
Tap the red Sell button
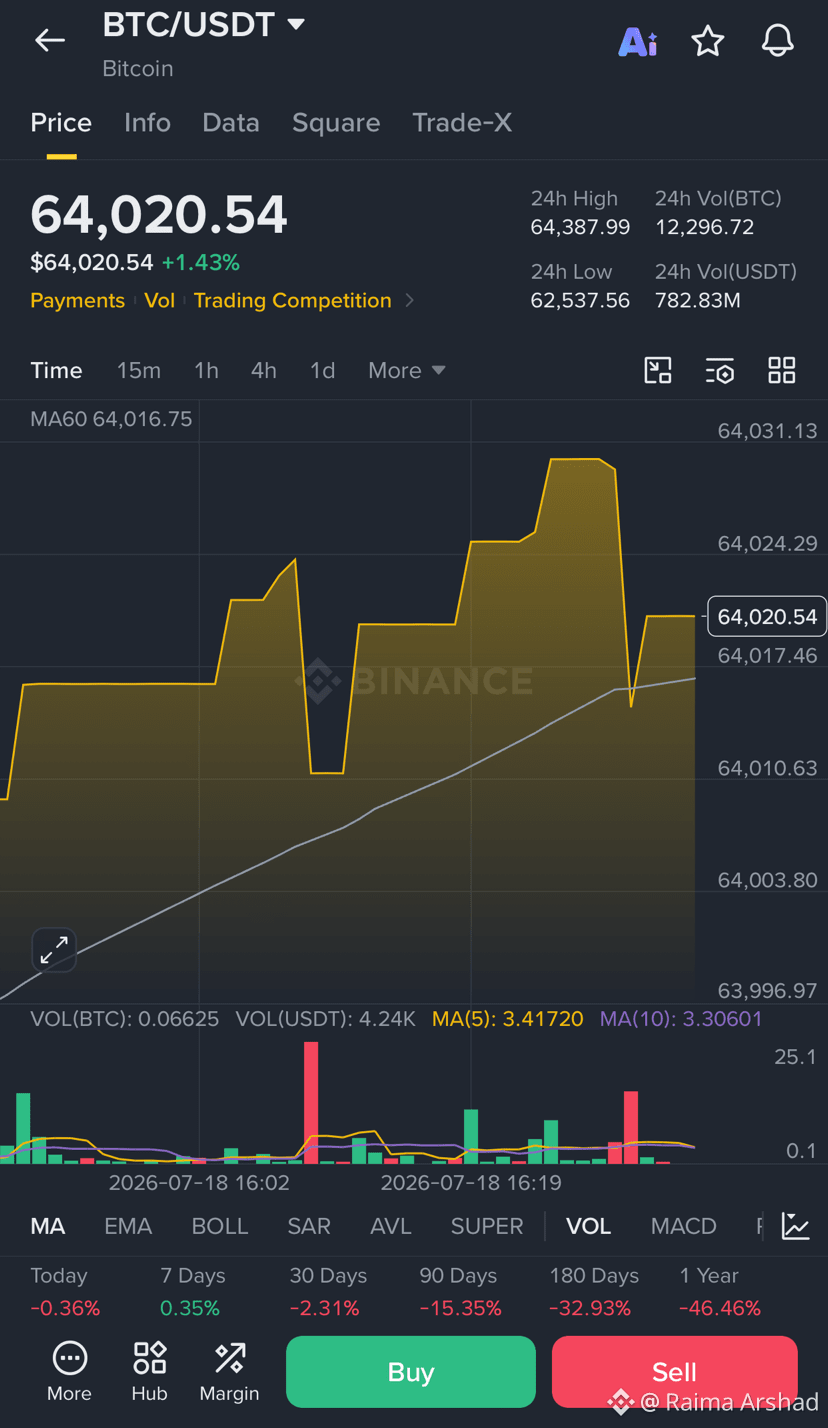675,1372
